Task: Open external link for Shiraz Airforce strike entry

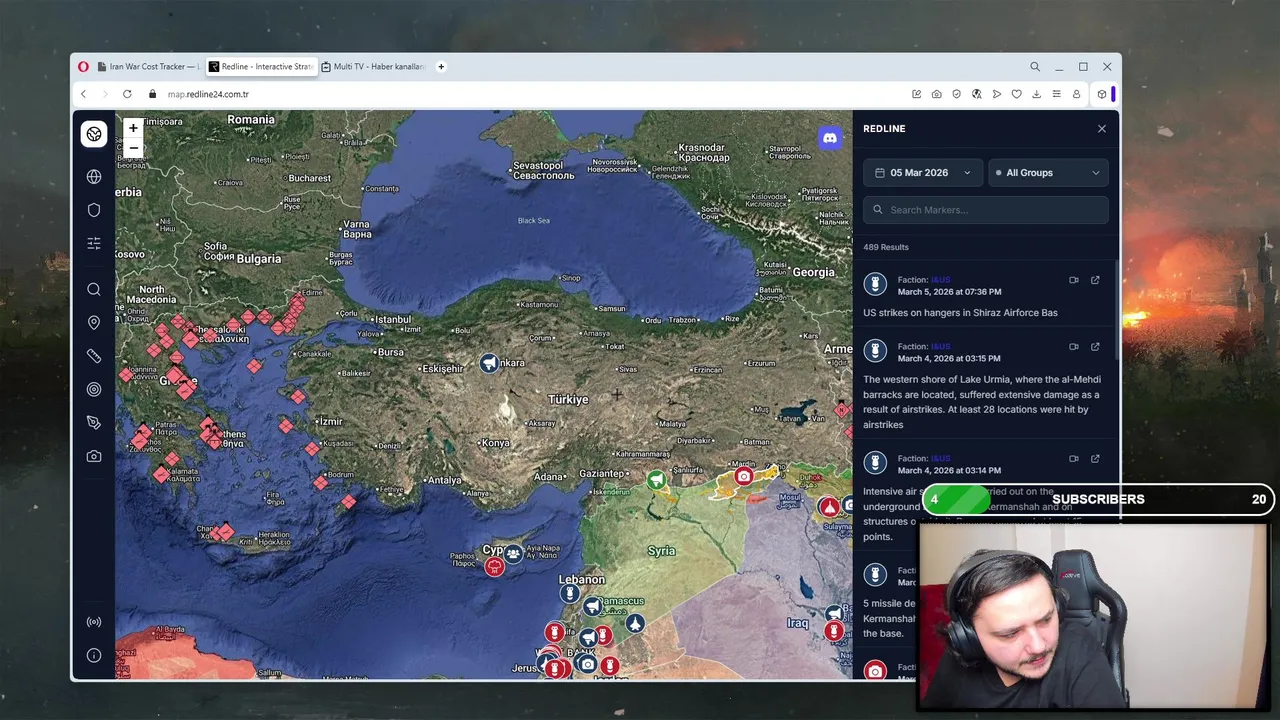Action: coord(1095,280)
